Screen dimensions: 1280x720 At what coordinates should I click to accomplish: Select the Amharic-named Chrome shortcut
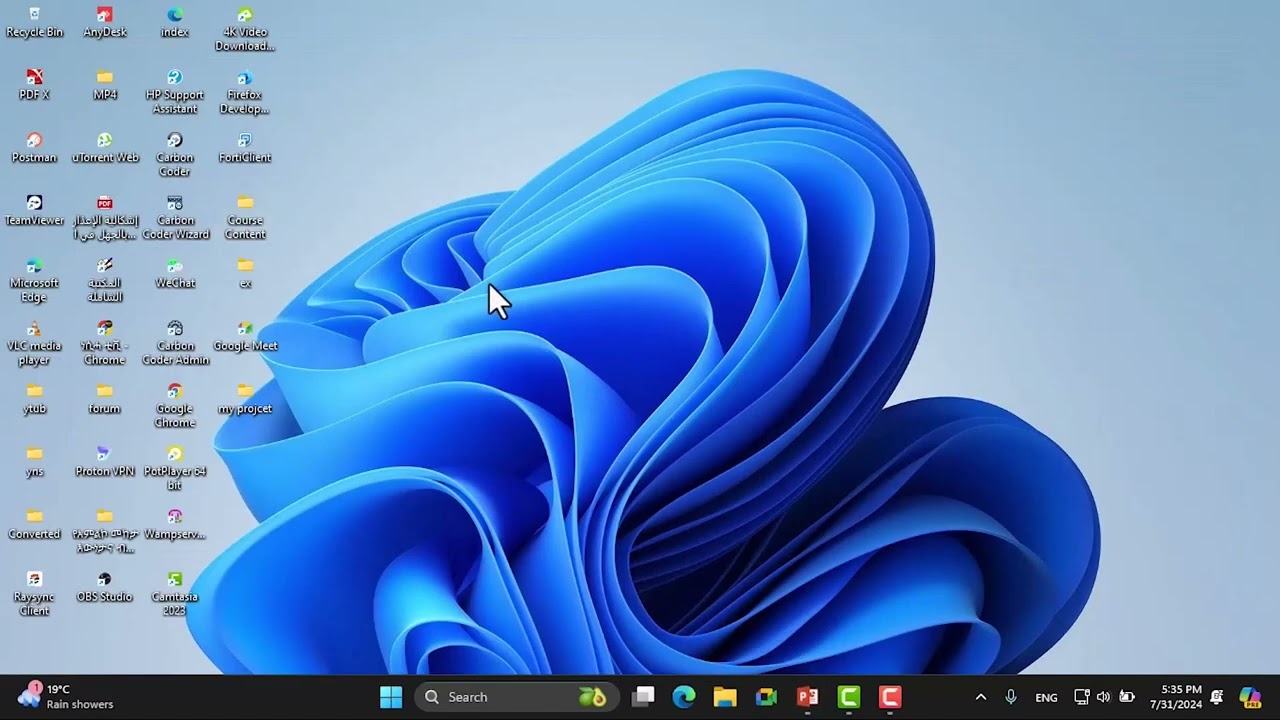(x=105, y=345)
